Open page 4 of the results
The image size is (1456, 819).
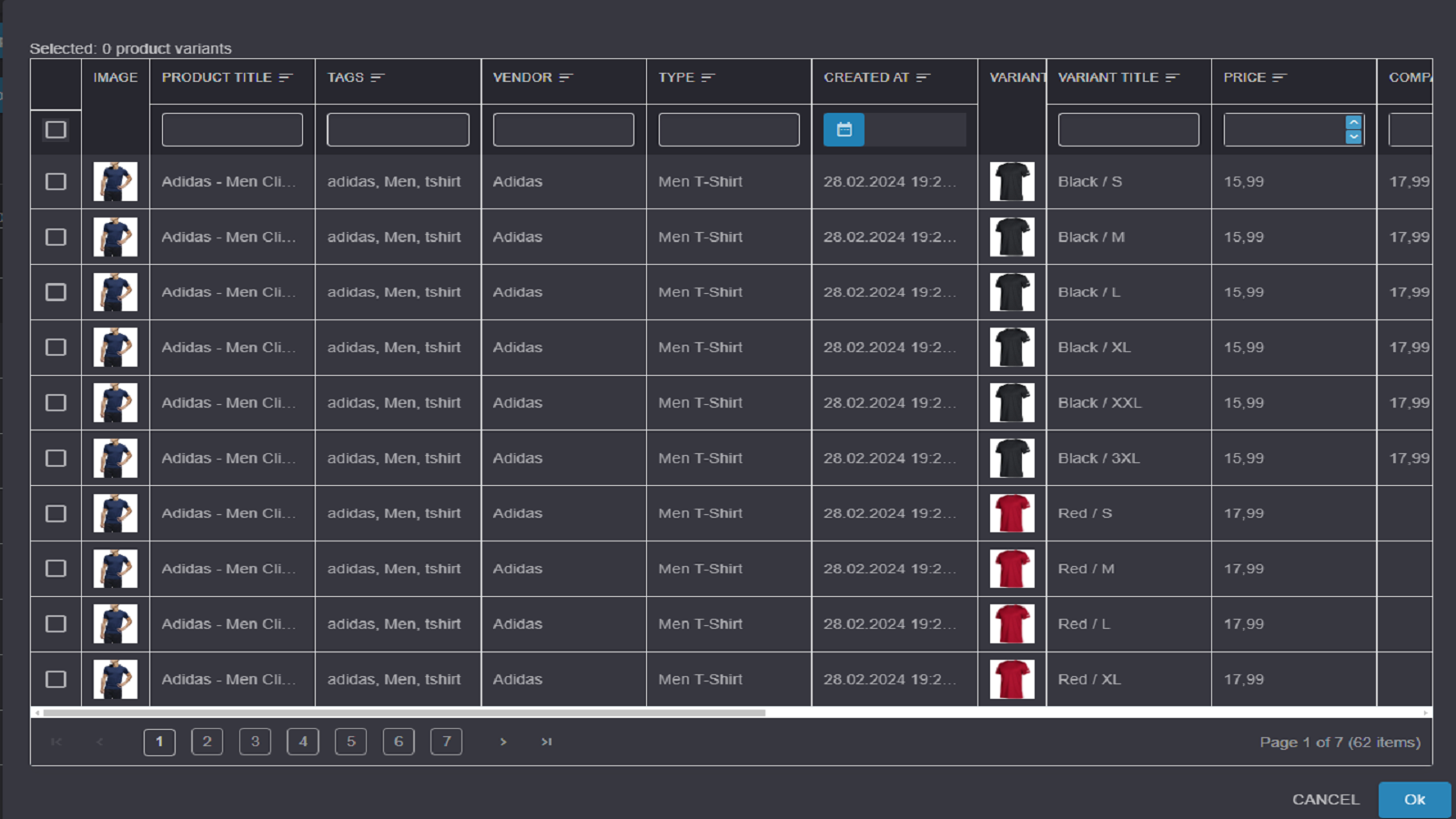click(x=302, y=742)
